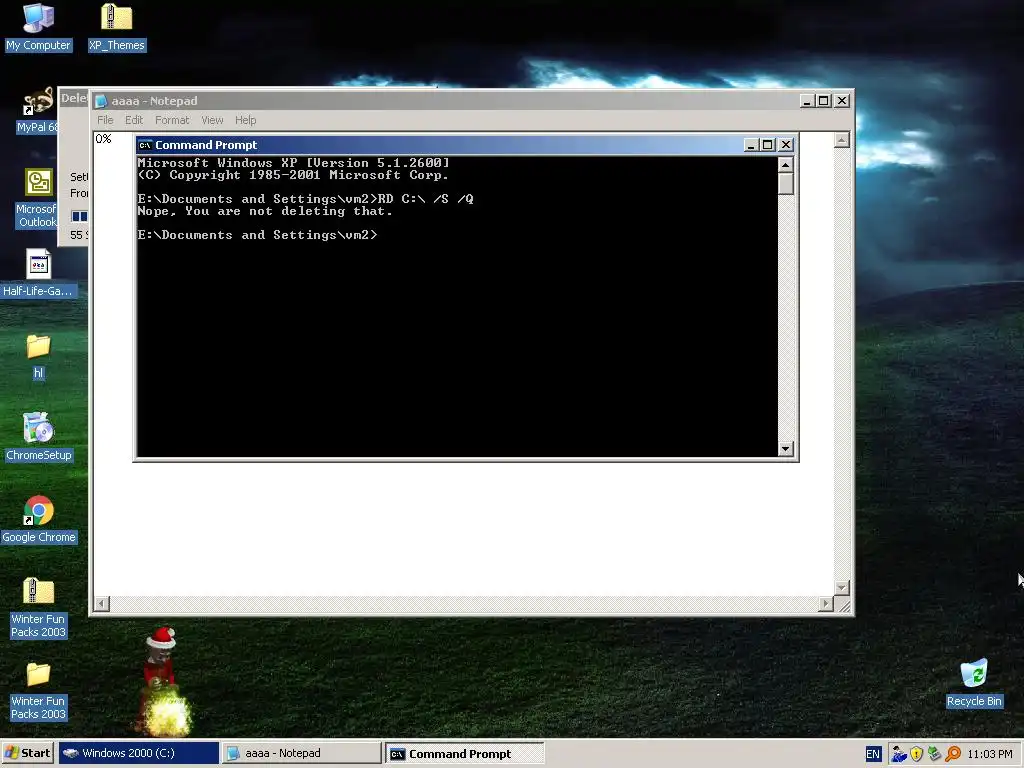Click the '0%' text in Notepad
1024x768 pixels.
(x=103, y=138)
